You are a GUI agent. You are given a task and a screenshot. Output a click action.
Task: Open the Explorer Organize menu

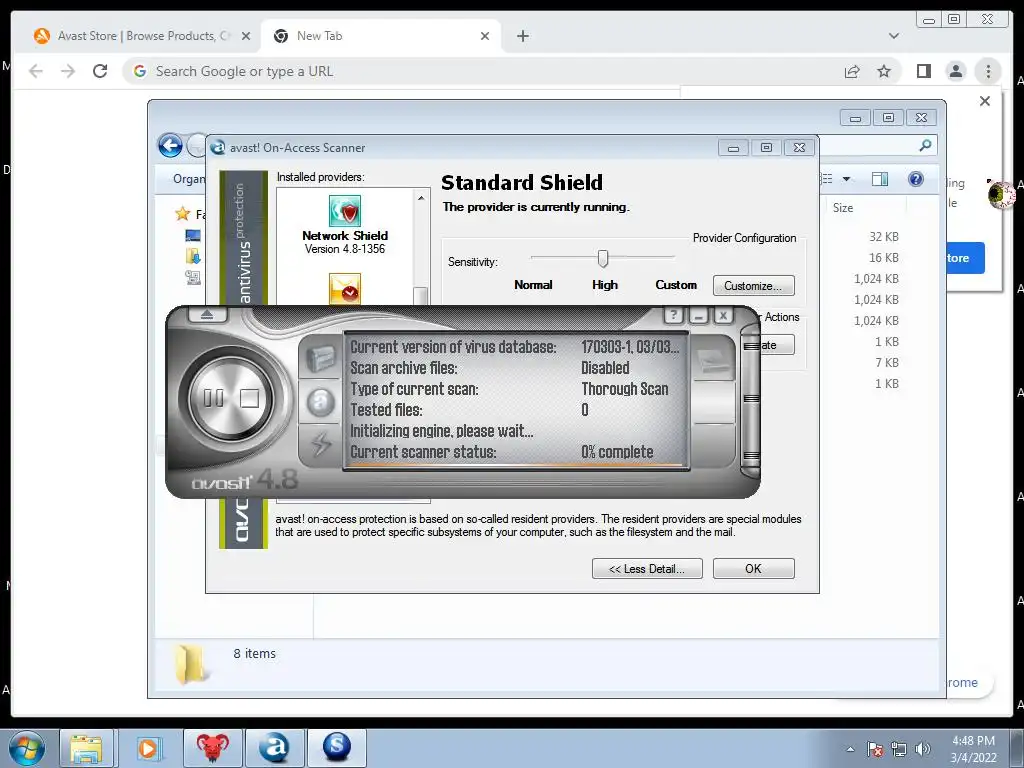(188, 179)
